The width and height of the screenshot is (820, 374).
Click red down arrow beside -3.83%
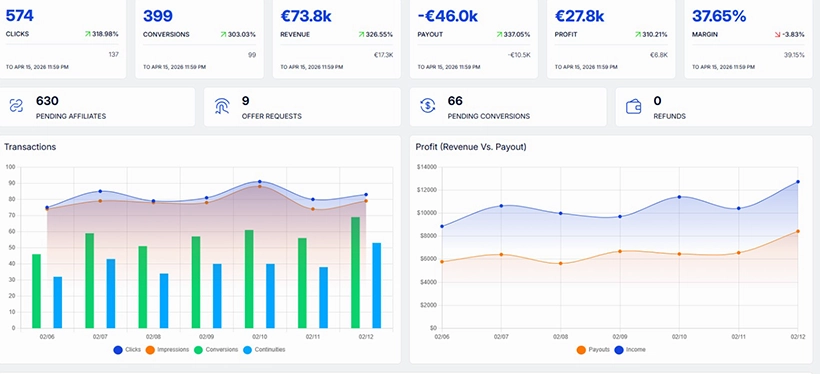pyautogui.click(x=777, y=35)
